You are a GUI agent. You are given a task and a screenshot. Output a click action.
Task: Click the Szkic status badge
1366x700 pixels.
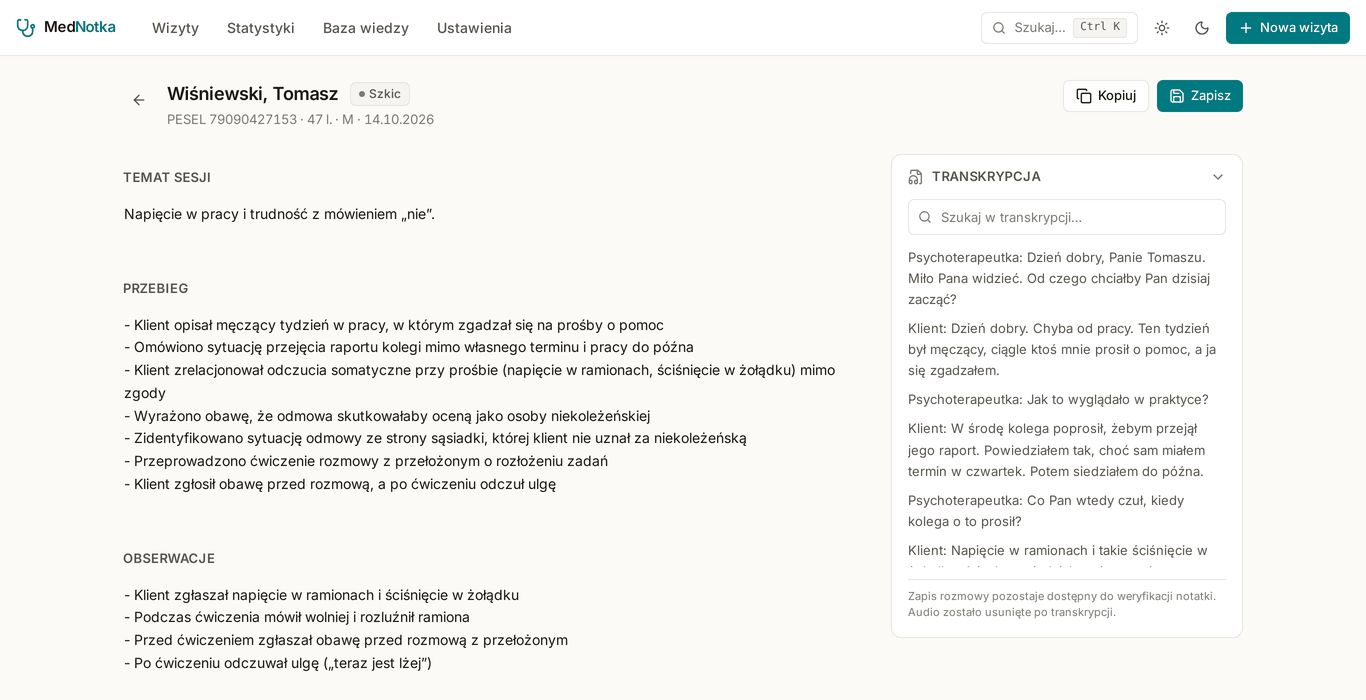point(380,94)
